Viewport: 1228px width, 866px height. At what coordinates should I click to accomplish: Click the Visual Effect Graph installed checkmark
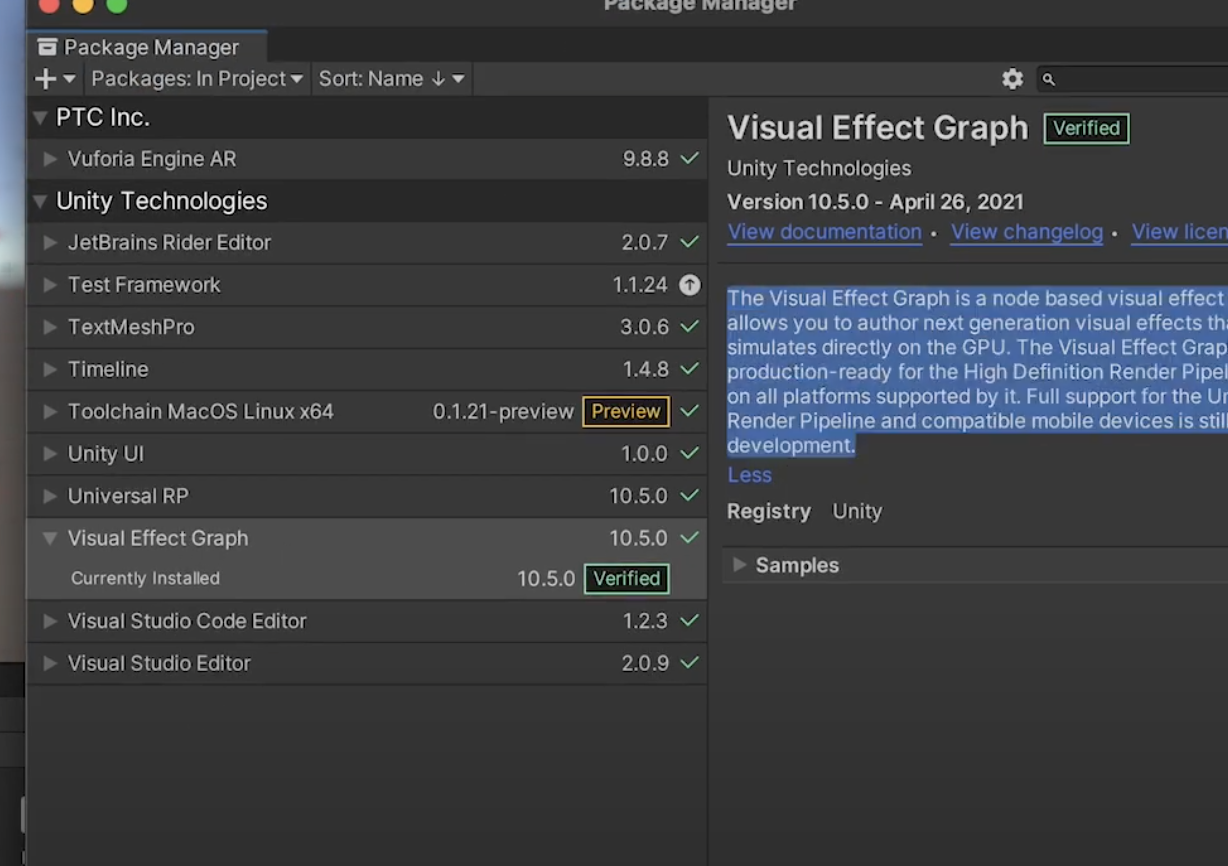(690, 538)
